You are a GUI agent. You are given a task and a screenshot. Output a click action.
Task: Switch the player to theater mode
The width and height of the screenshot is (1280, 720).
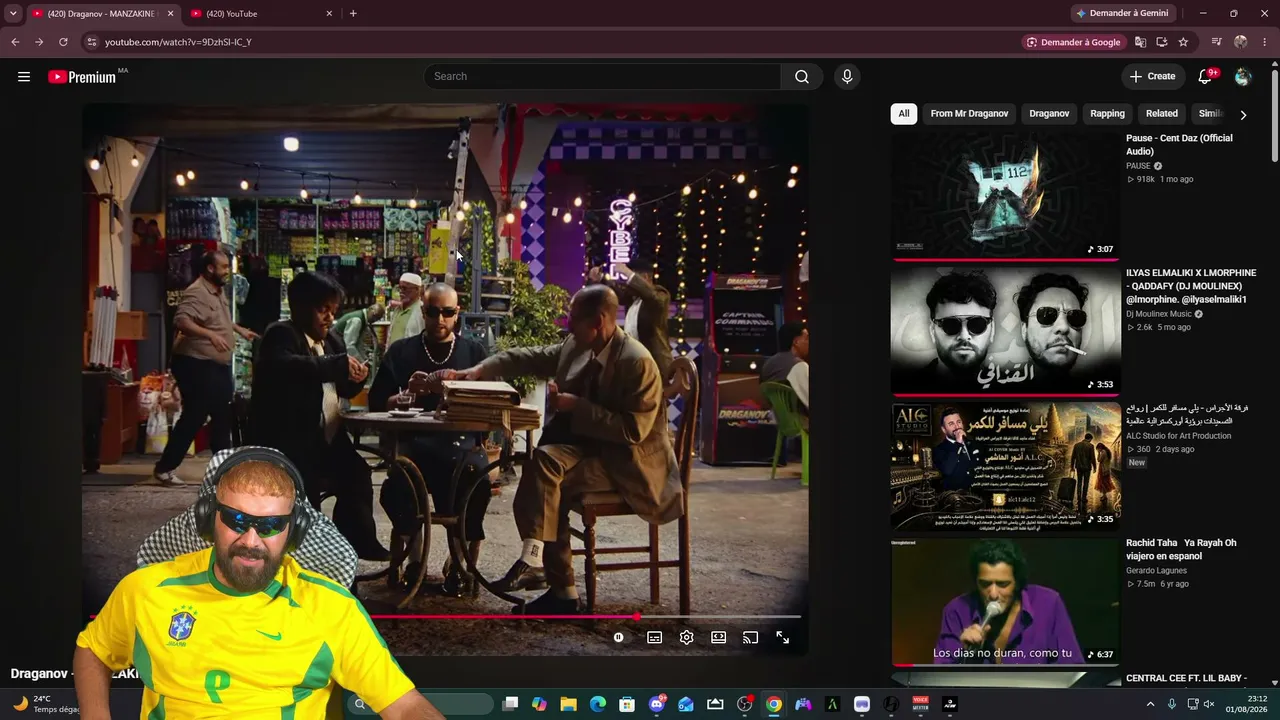click(x=718, y=638)
